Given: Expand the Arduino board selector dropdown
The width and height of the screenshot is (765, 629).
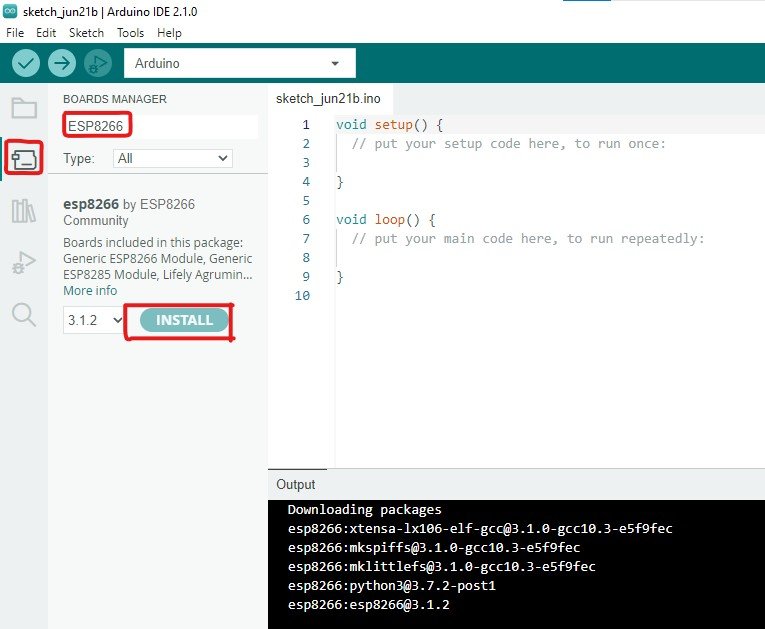Looking at the screenshot, I should pyautogui.click(x=239, y=64).
